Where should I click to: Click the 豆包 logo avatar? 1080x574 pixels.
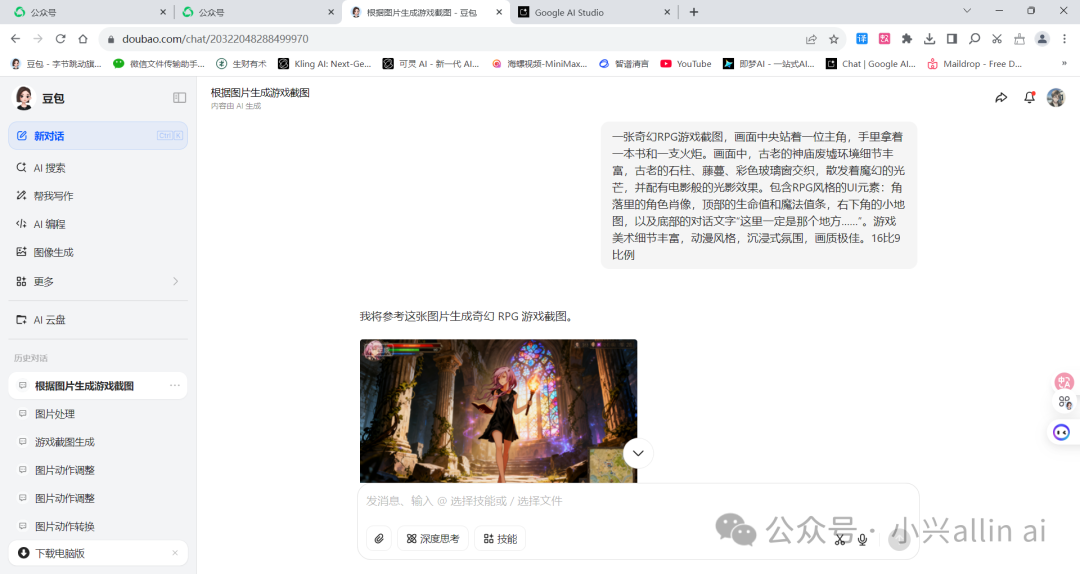pos(24,98)
